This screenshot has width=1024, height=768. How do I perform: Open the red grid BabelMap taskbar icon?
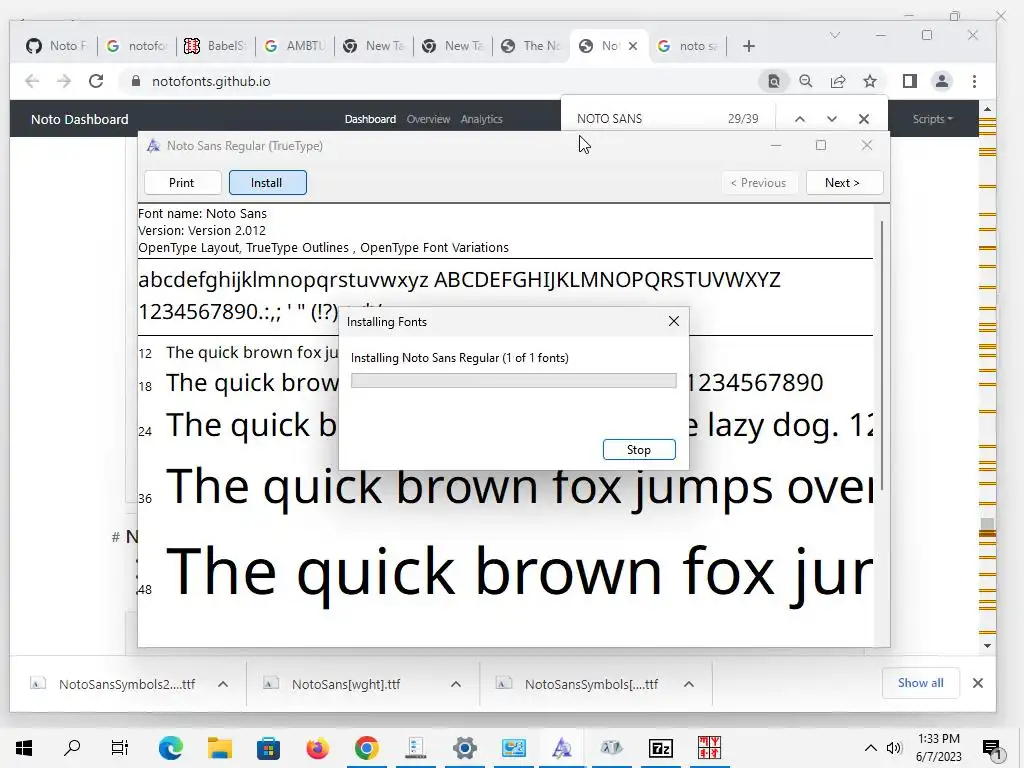(x=709, y=748)
